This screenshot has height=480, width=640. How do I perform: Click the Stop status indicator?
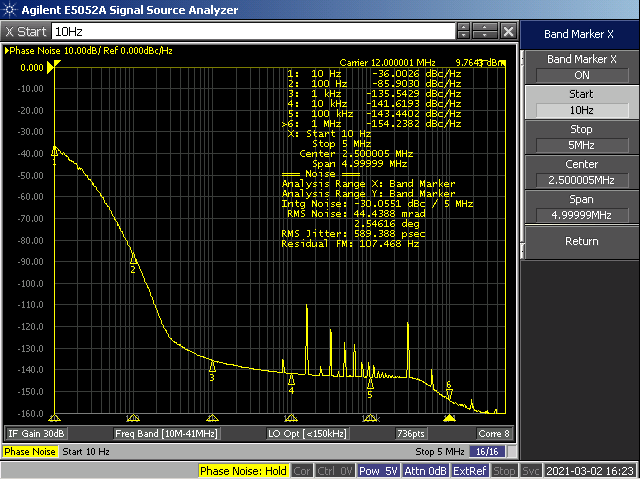pyautogui.click(x=504, y=471)
